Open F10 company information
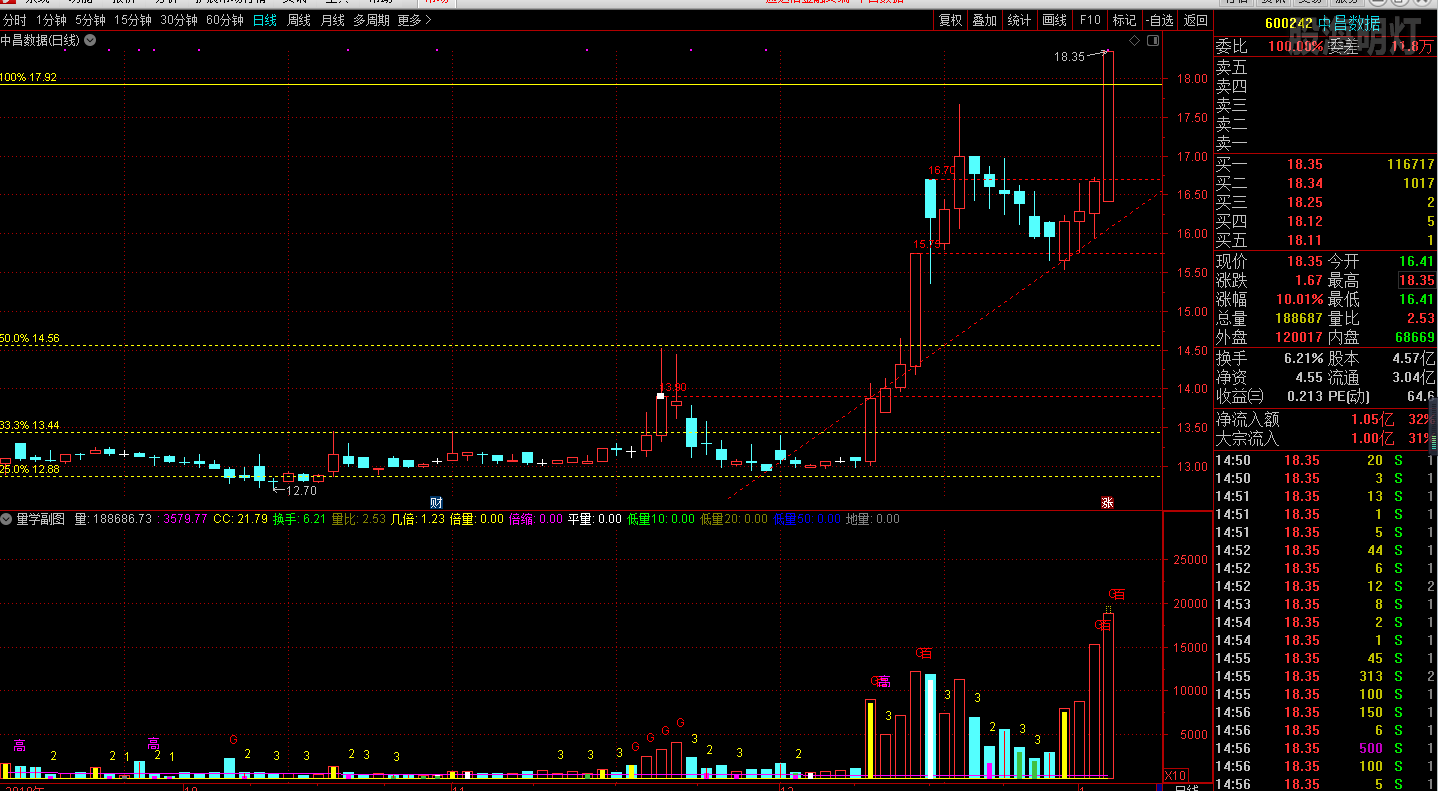 (1090, 20)
